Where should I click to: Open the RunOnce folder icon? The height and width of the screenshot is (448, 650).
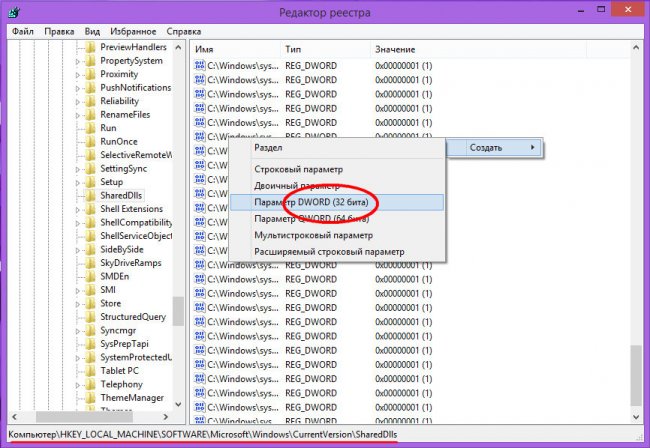pos(90,141)
